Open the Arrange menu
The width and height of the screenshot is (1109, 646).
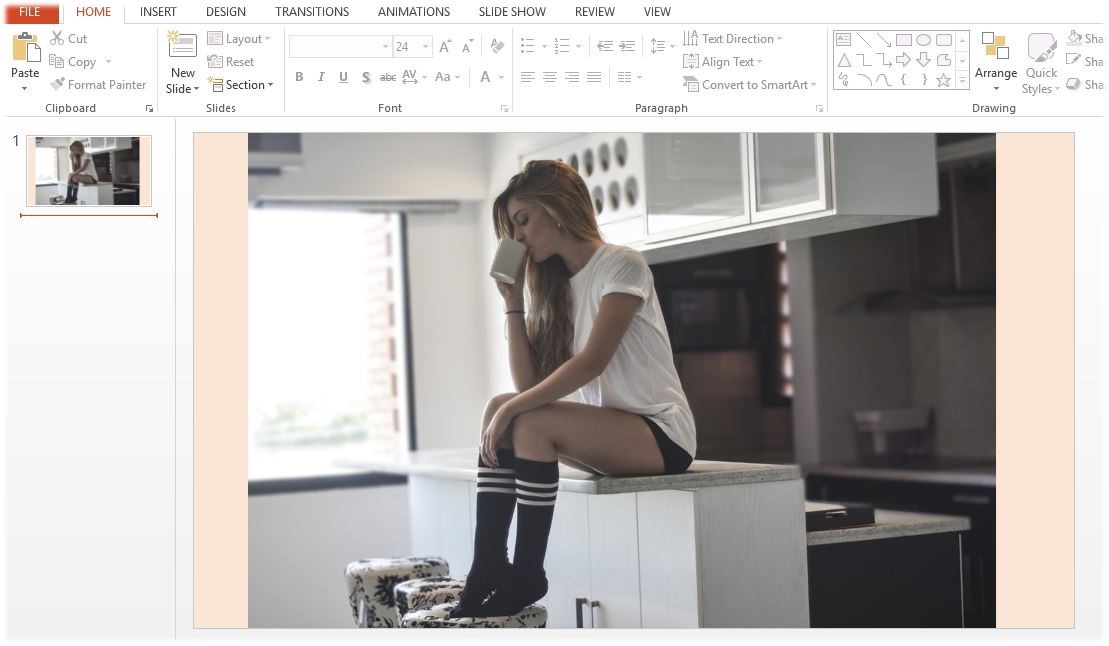pyautogui.click(x=996, y=62)
